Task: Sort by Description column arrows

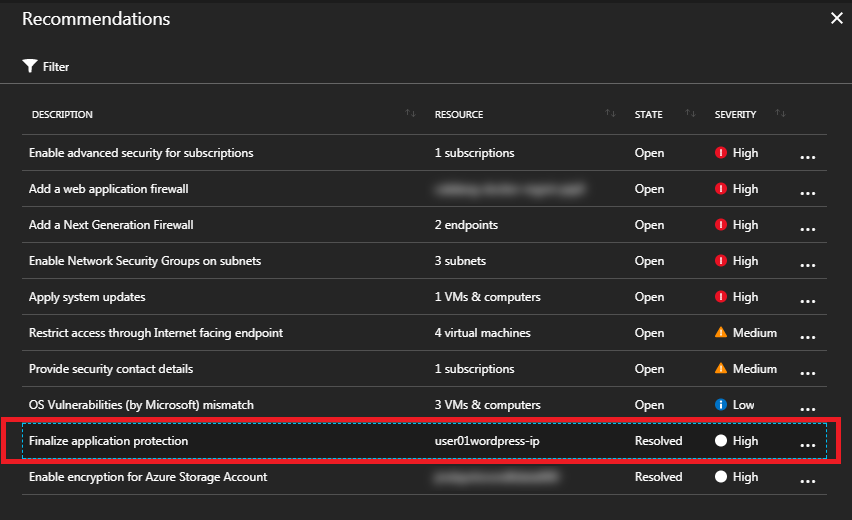Action: [410, 113]
